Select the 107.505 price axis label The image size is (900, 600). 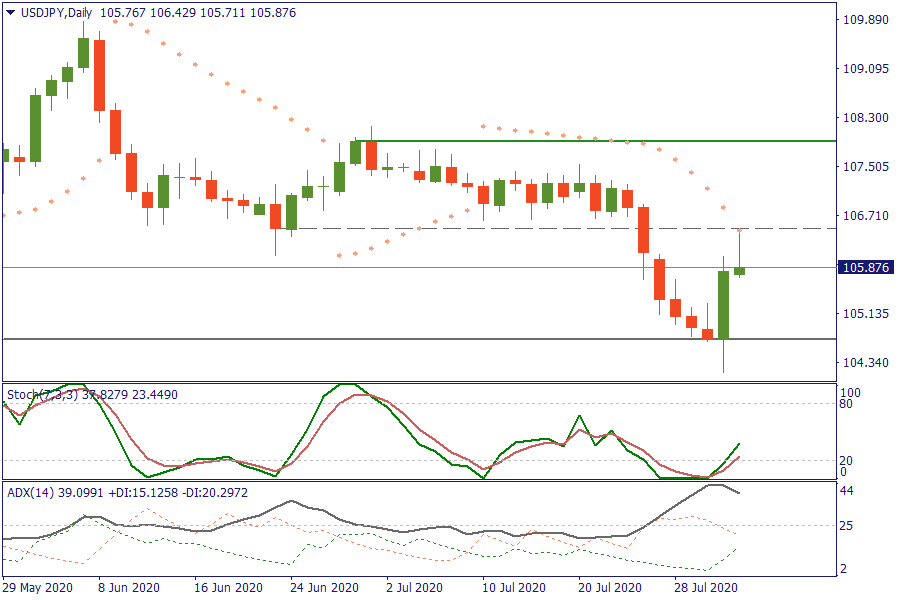[866, 167]
